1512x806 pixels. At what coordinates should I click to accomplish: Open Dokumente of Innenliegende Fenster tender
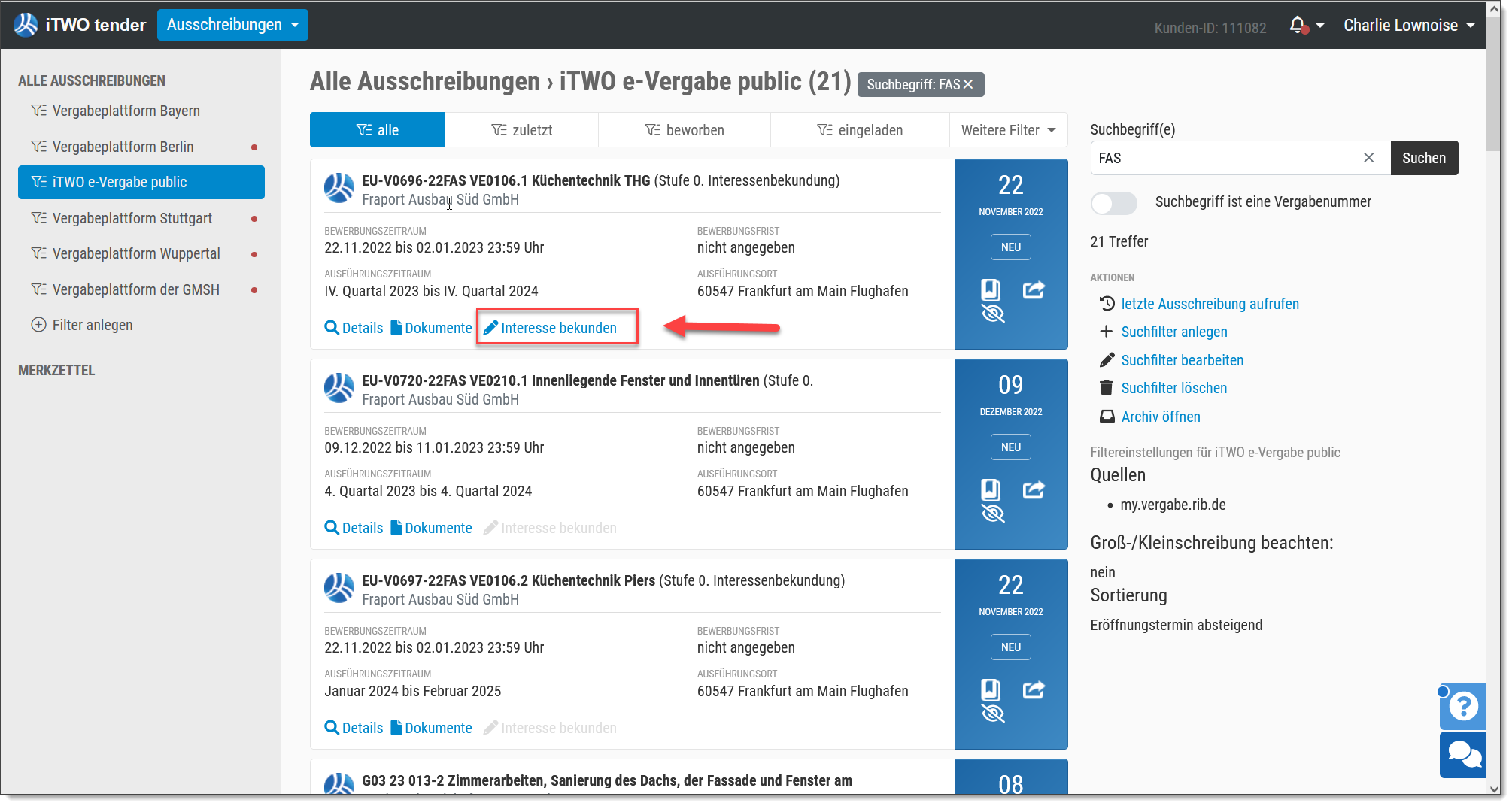[431, 528]
